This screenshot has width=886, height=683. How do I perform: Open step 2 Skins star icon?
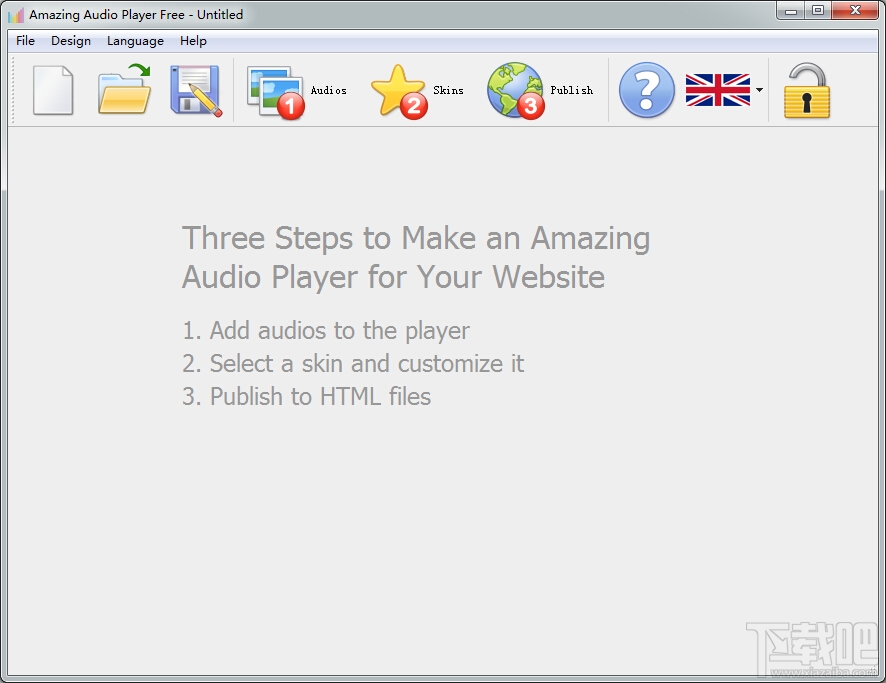(x=399, y=91)
